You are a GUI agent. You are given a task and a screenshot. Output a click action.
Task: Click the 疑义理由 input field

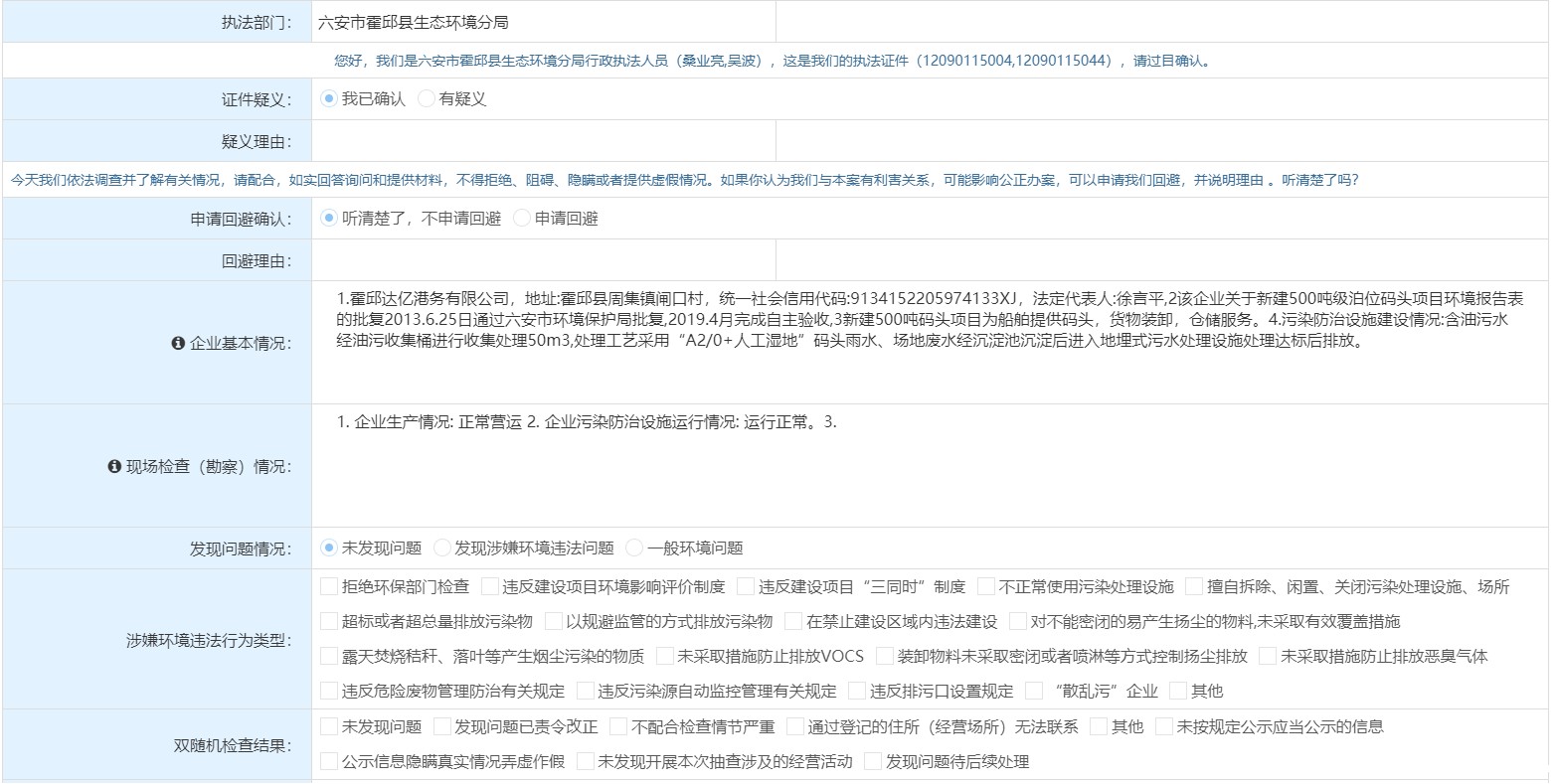(x=543, y=141)
